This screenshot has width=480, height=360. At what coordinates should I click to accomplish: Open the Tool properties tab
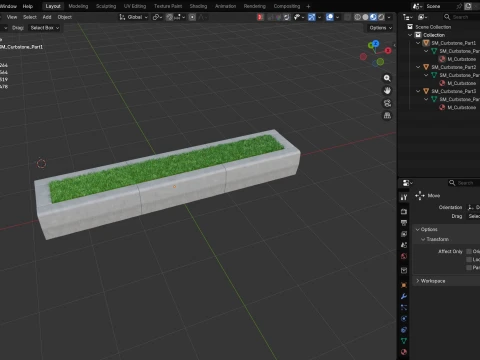(404, 197)
